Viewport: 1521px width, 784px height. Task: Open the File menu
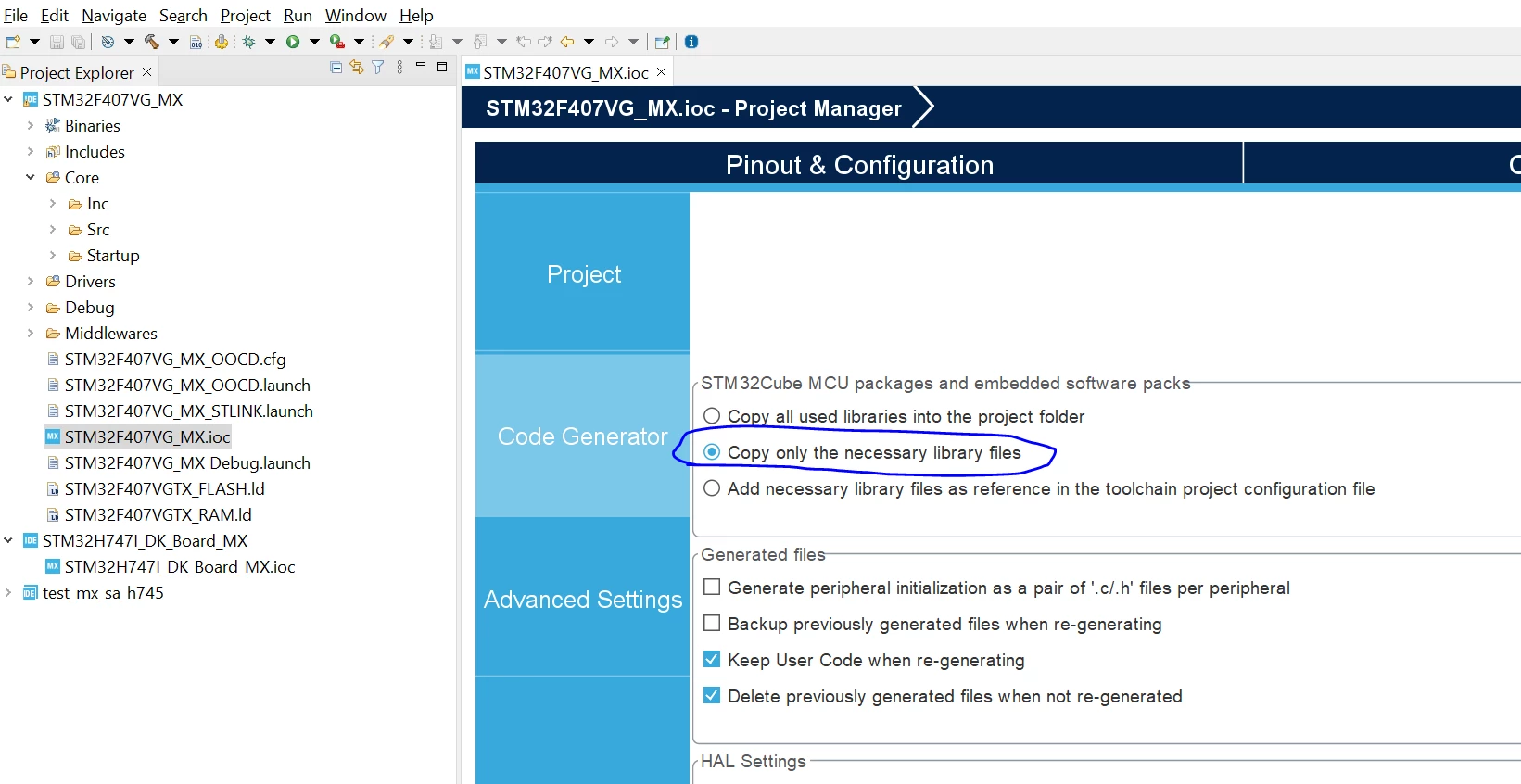point(16,15)
